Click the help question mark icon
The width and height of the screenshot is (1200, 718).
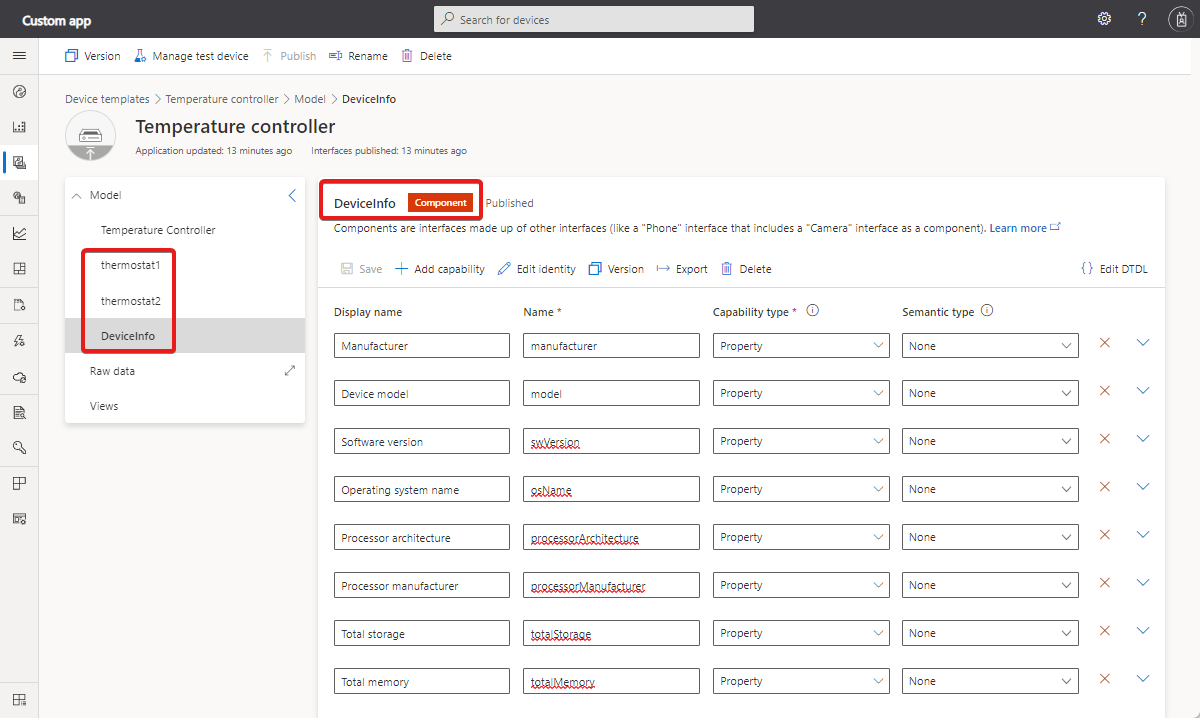coord(1142,19)
